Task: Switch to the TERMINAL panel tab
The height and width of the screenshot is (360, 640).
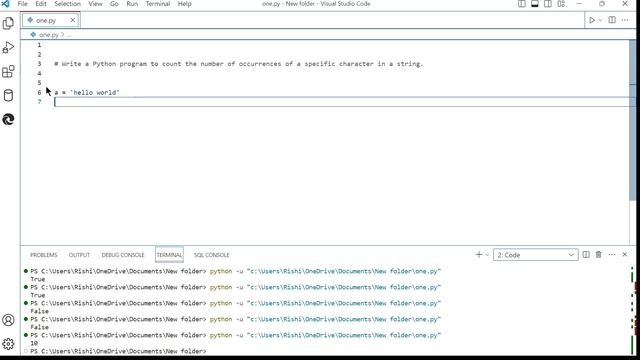Action: coord(169,255)
